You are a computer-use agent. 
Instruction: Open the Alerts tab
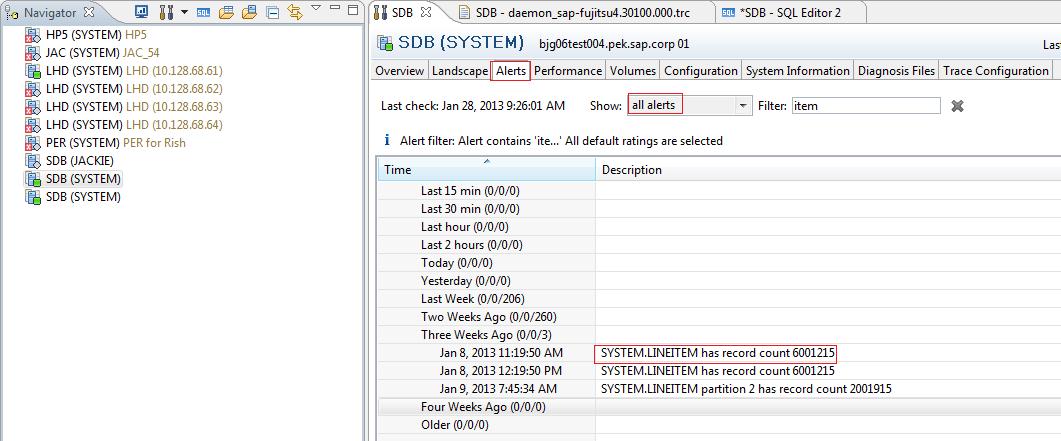click(511, 70)
